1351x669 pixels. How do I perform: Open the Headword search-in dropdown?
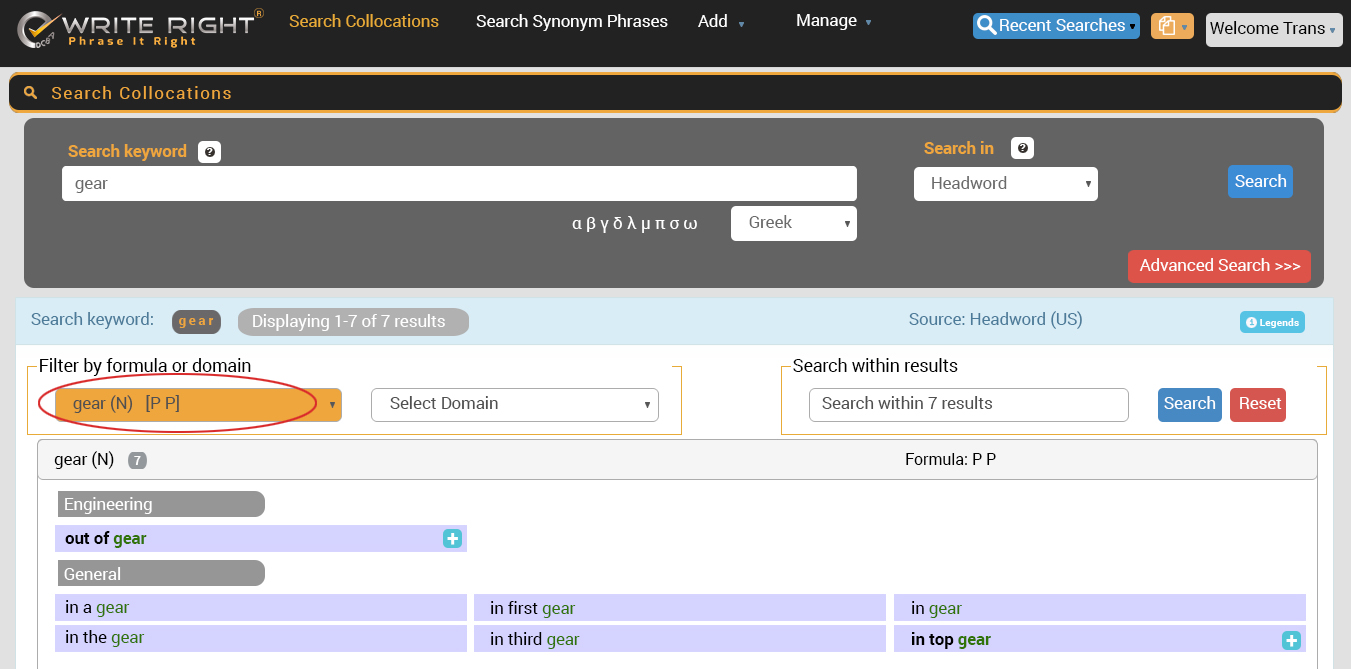coord(1005,184)
